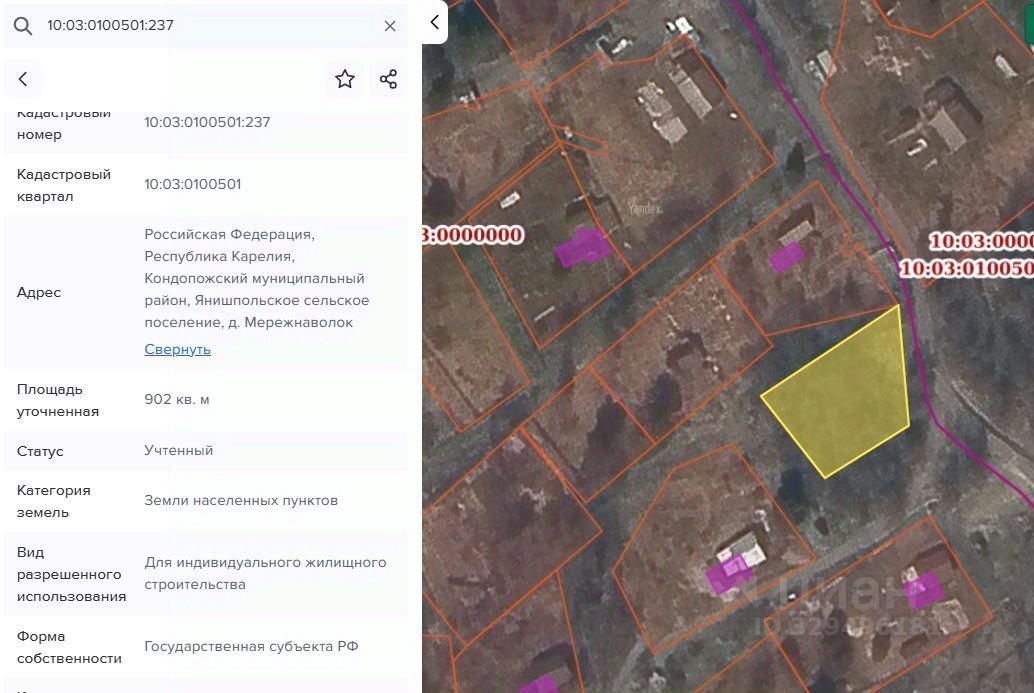Viewport: 1034px width, 693px height.
Task: Click the address text mentioning Мережнаволок
Action: pyautogui.click(x=257, y=278)
